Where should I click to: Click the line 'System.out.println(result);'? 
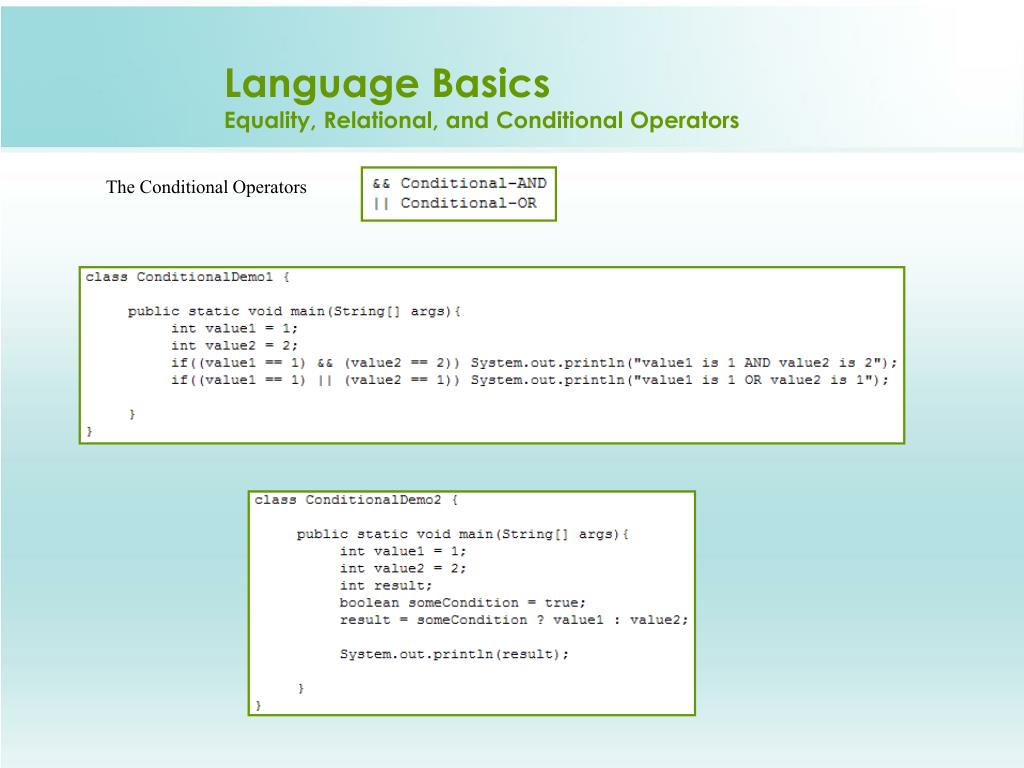point(455,654)
